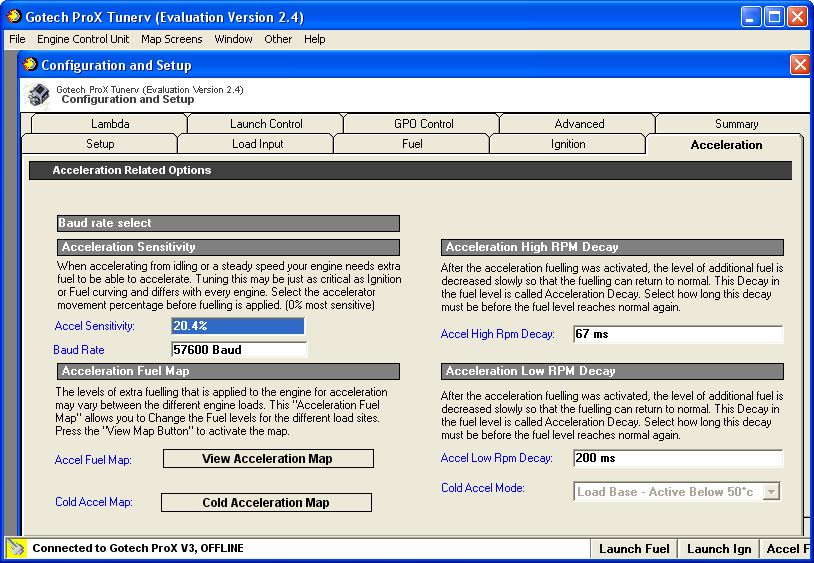Switch to the Launch Control tab
Screen dimensions: 814x563
[x=266, y=124]
